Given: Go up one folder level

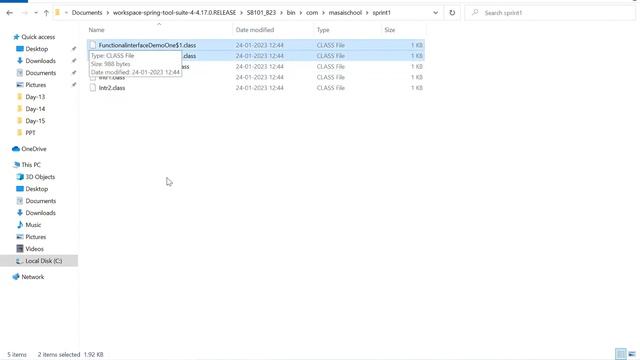Looking at the screenshot, I should pyautogui.click(x=46, y=13).
